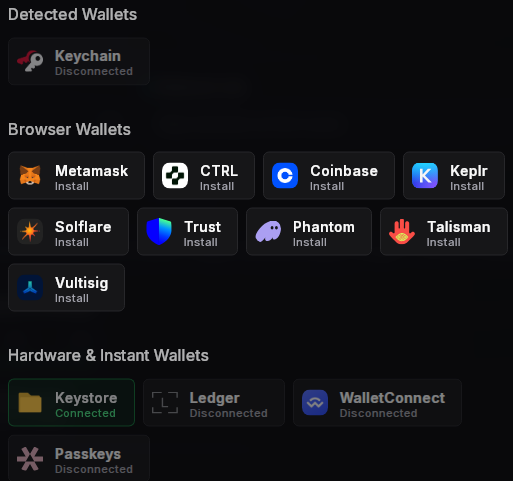Image resolution: width=513 pixels, height=481 pixels.
Task: Click the Keychain key icon
Action: (x=30, y=61)
